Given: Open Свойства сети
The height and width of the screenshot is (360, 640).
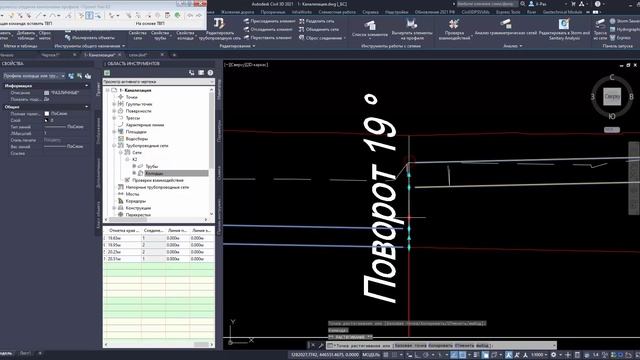Looking at the screenshot, I should pyautogui.click(x=138, y=35).
